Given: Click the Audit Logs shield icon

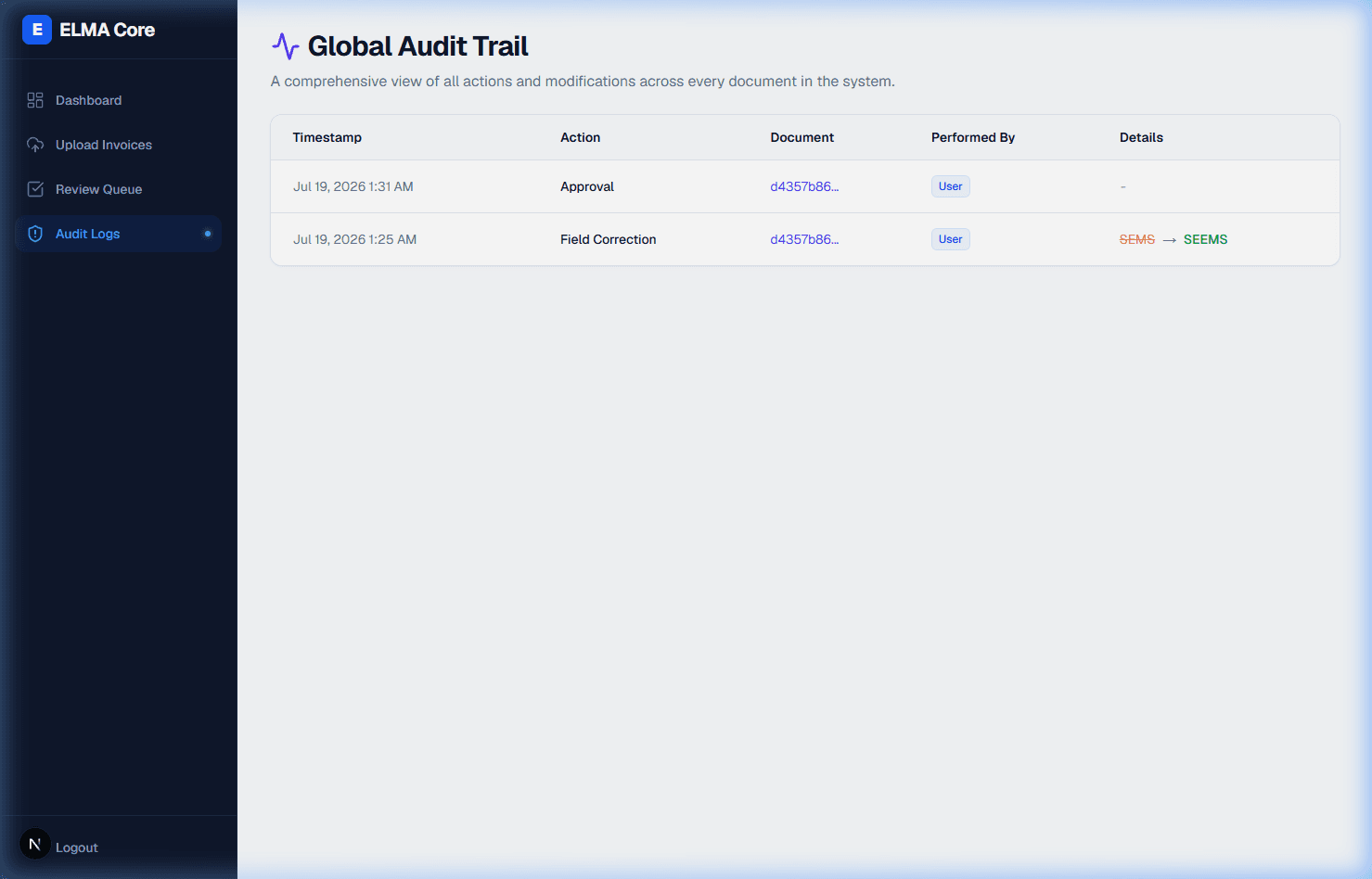Looking at the screenshot, I should pos(35,234).
